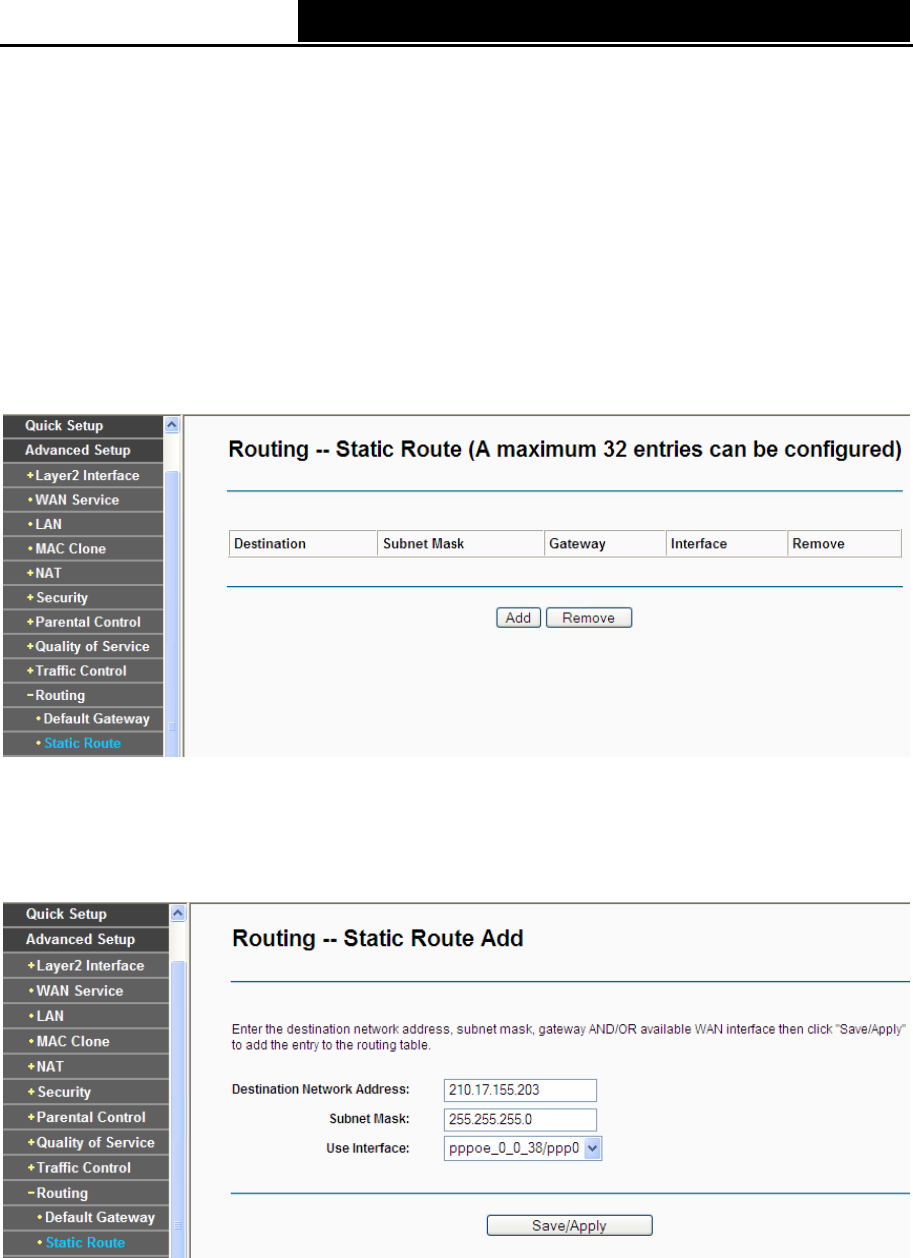The width and height of the screenshot is (913, 1258).
Task: Click upper sidebar scrollbar up arrow
Action: click(171, 424)
